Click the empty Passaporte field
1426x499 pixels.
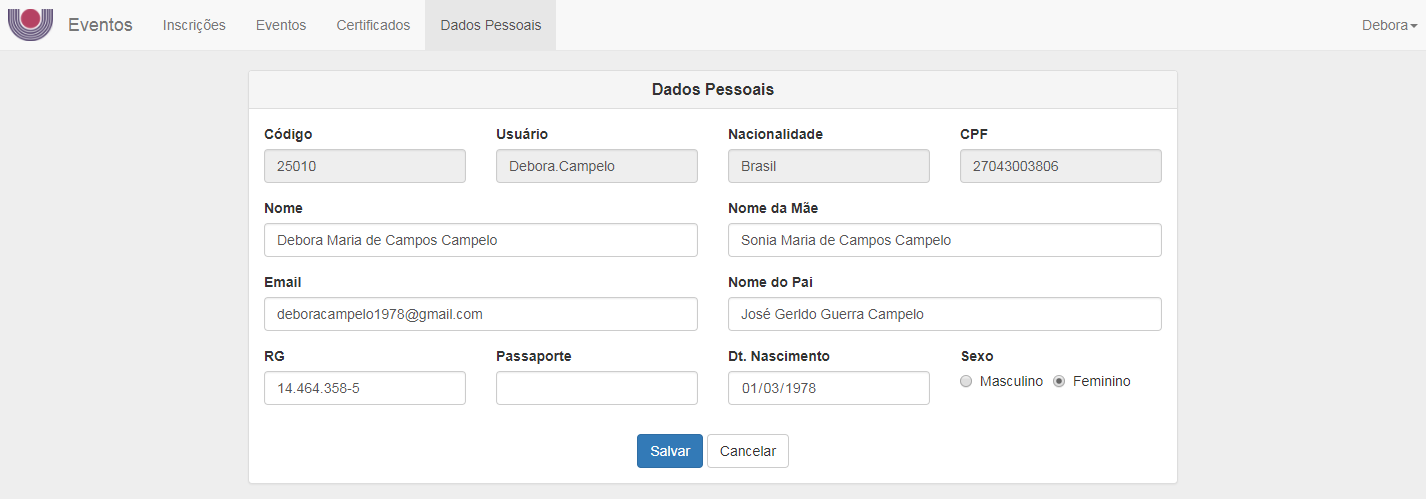(597, 388)
